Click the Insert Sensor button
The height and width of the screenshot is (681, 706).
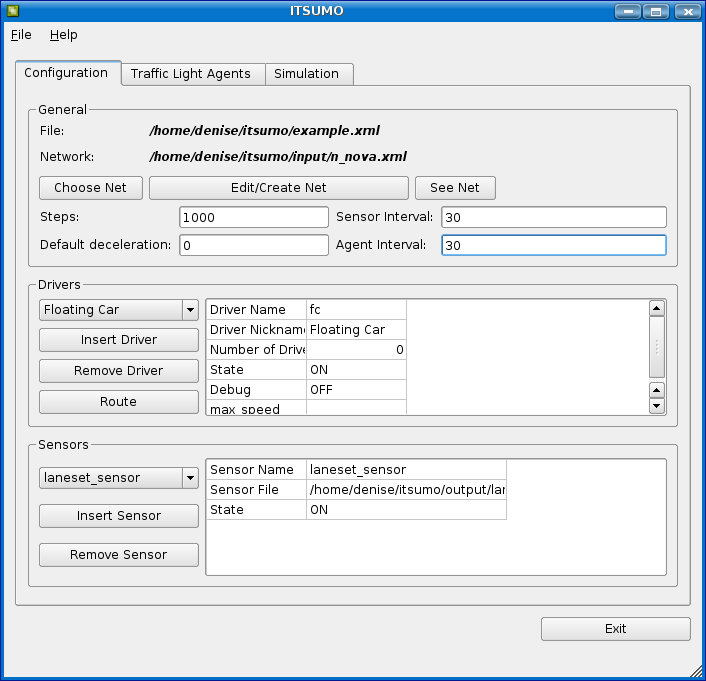118,516
